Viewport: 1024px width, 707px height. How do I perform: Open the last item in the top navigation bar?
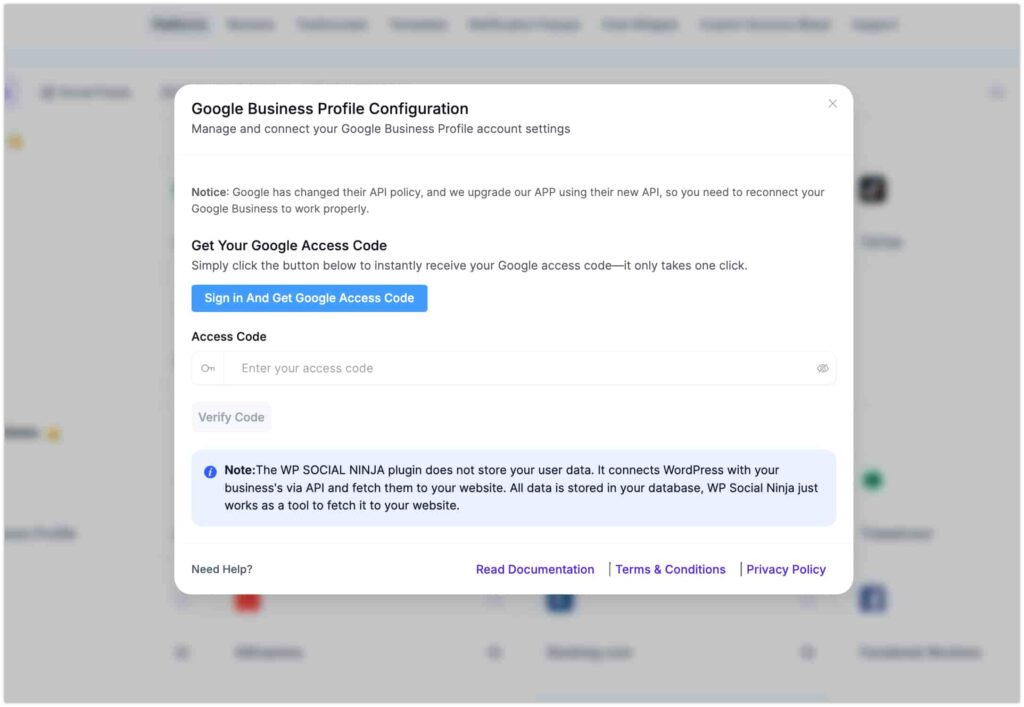(x=874, y=23)
